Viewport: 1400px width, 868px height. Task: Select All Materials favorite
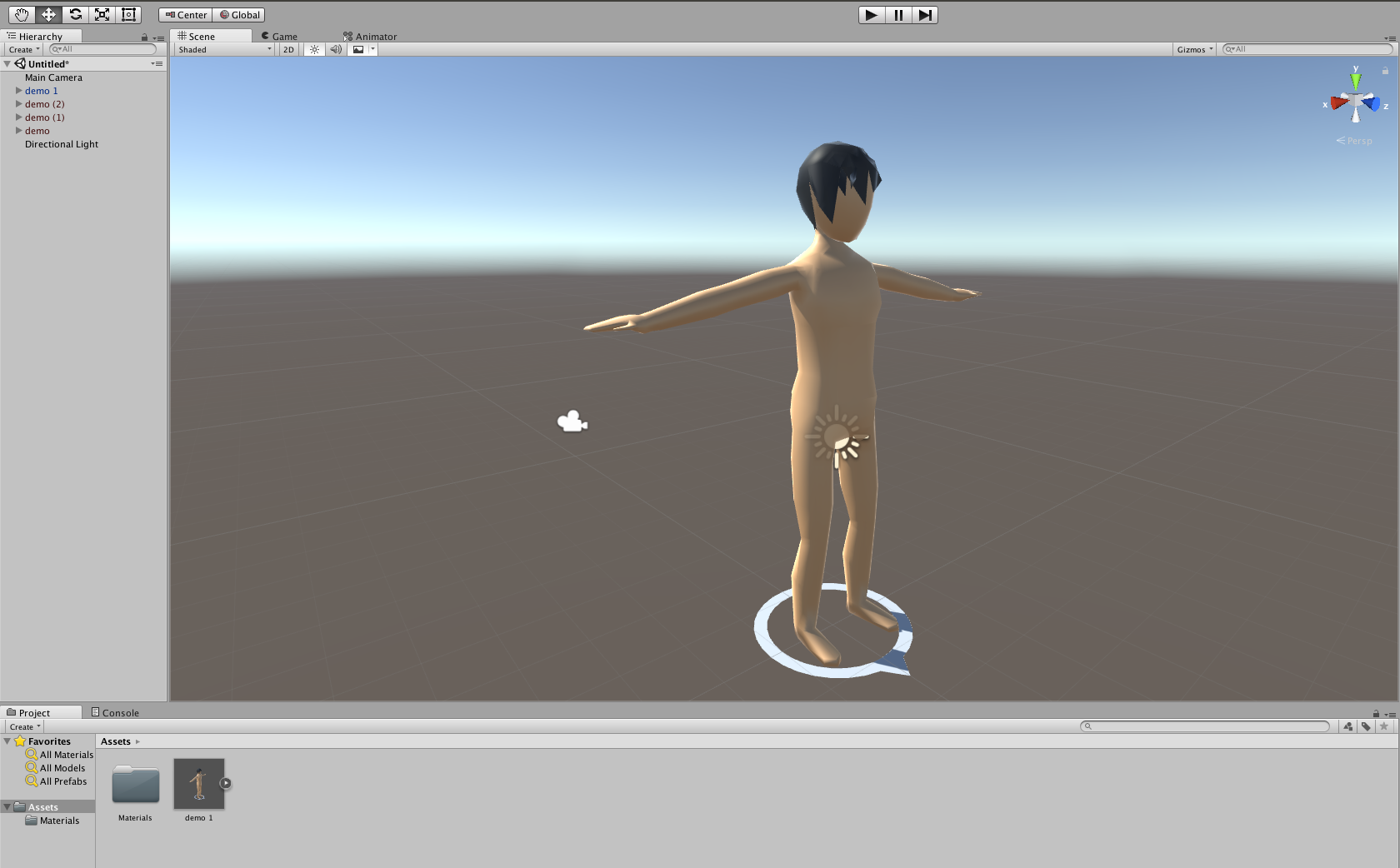tap(60, 755)
